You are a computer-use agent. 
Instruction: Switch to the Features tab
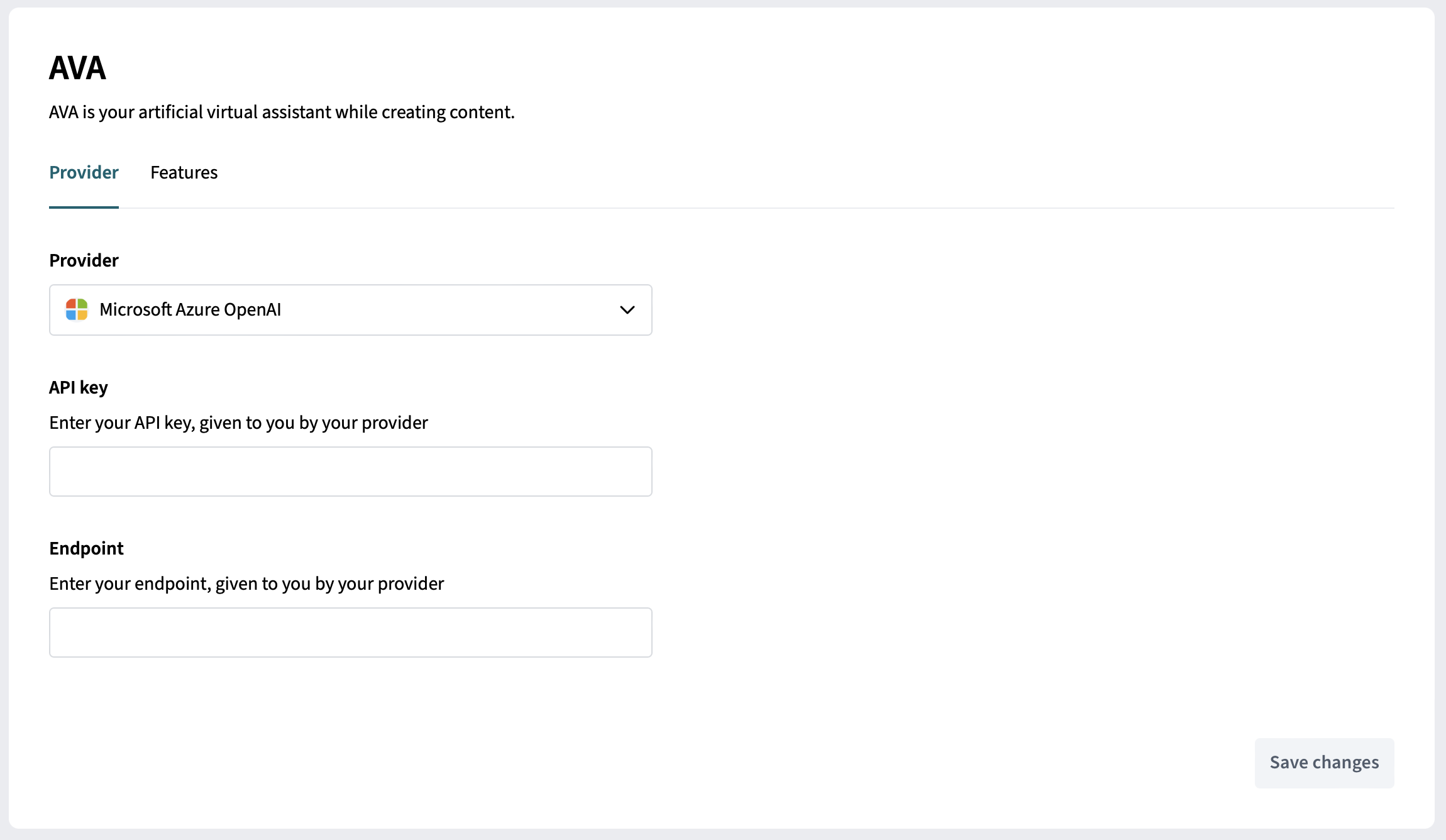coord(184,172)
